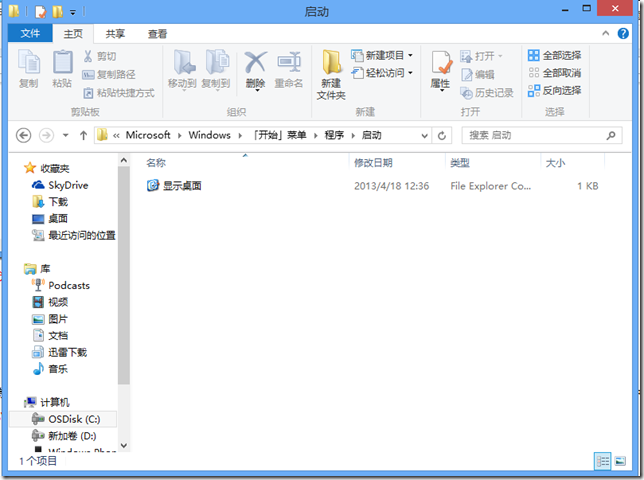Open the Podcasts library
The height and width of the screenshot is (480, 644).
61,285
